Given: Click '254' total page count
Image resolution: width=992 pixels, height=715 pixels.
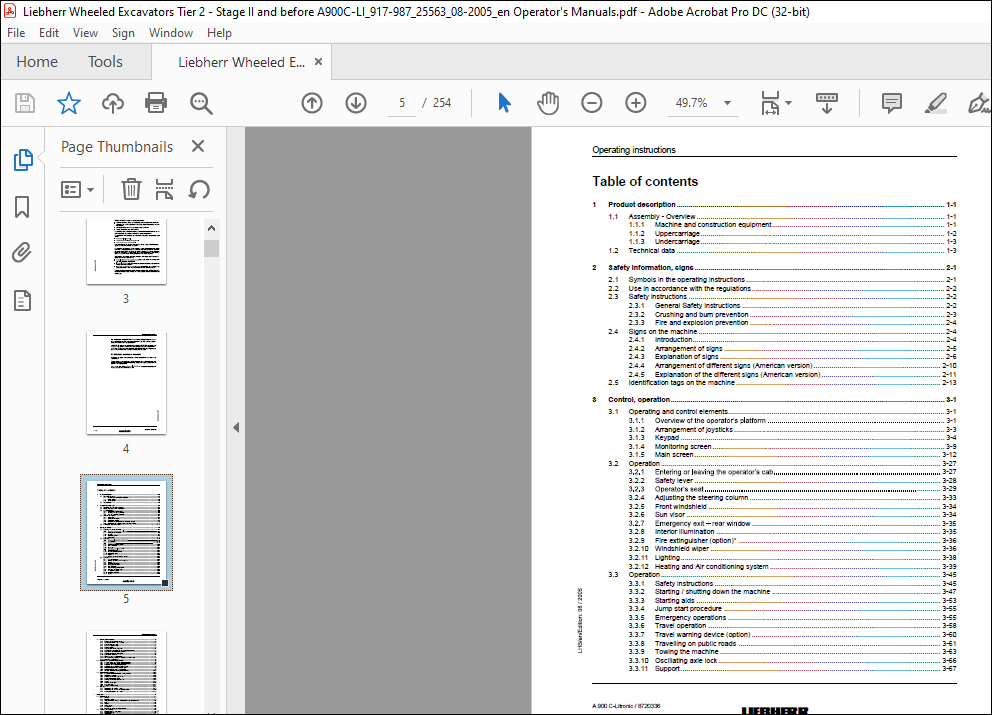Looking at the screenshot, I should tap(442, 103).
